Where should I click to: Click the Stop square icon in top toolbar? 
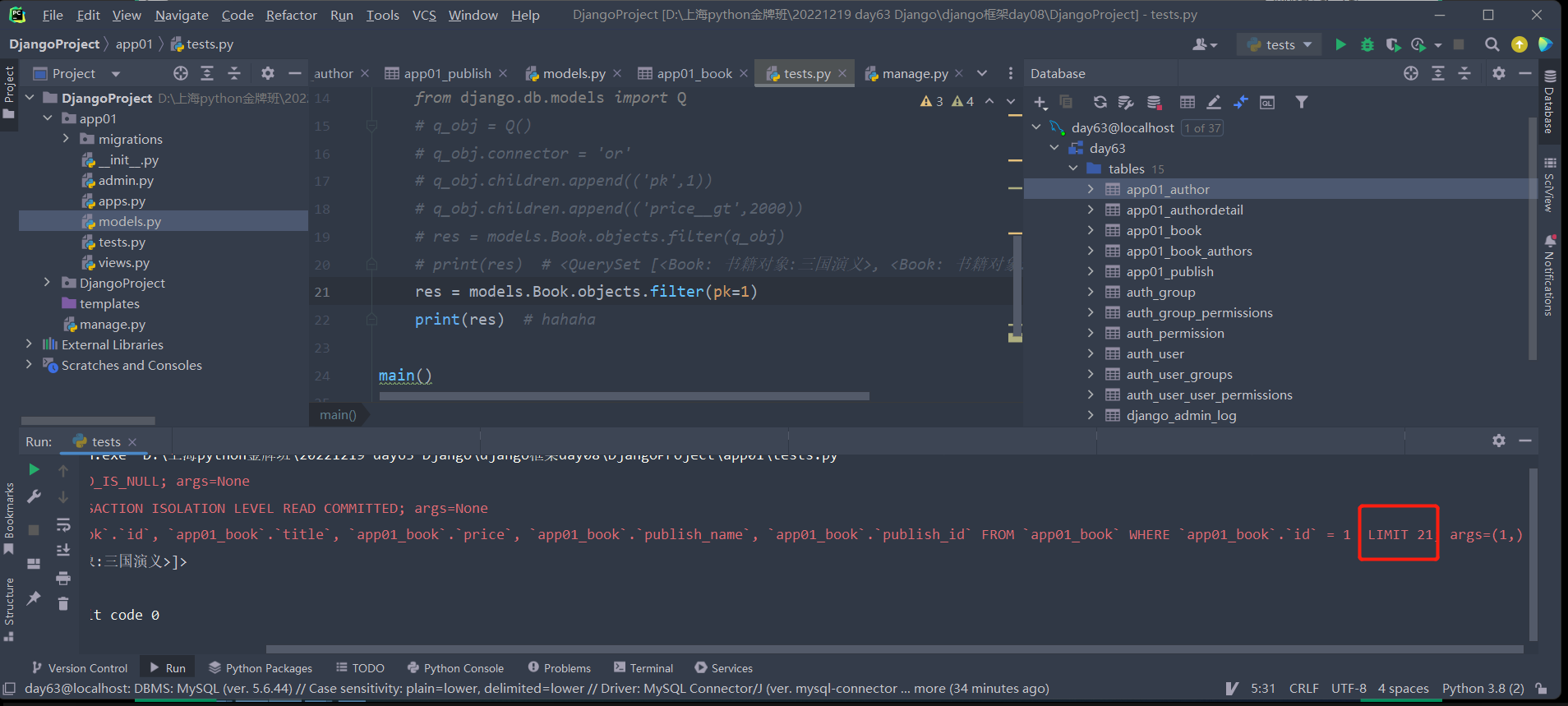(1459, 44)
